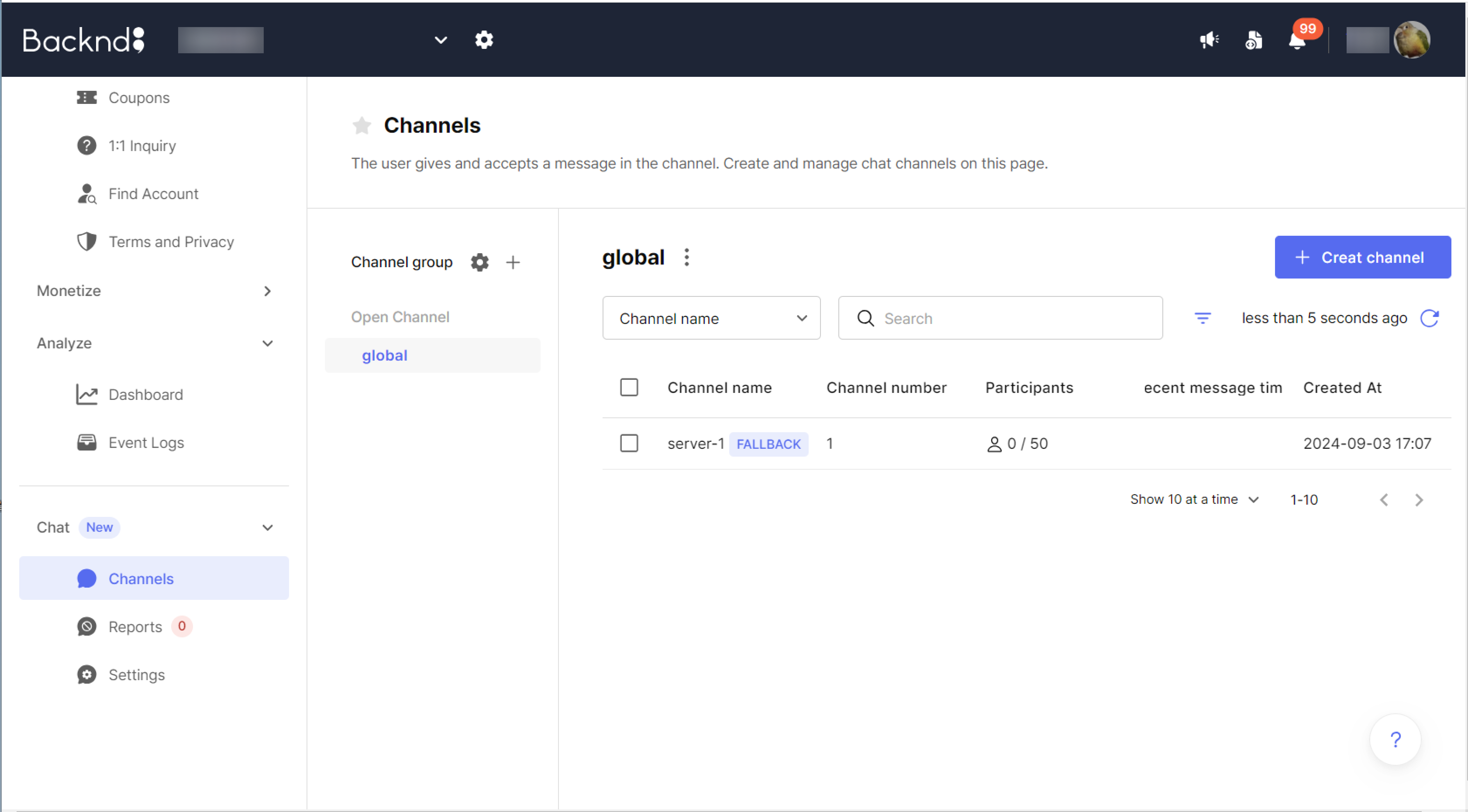Click the Reports blocked icon
Viewport: 1468px width, 812px height.
87,626
